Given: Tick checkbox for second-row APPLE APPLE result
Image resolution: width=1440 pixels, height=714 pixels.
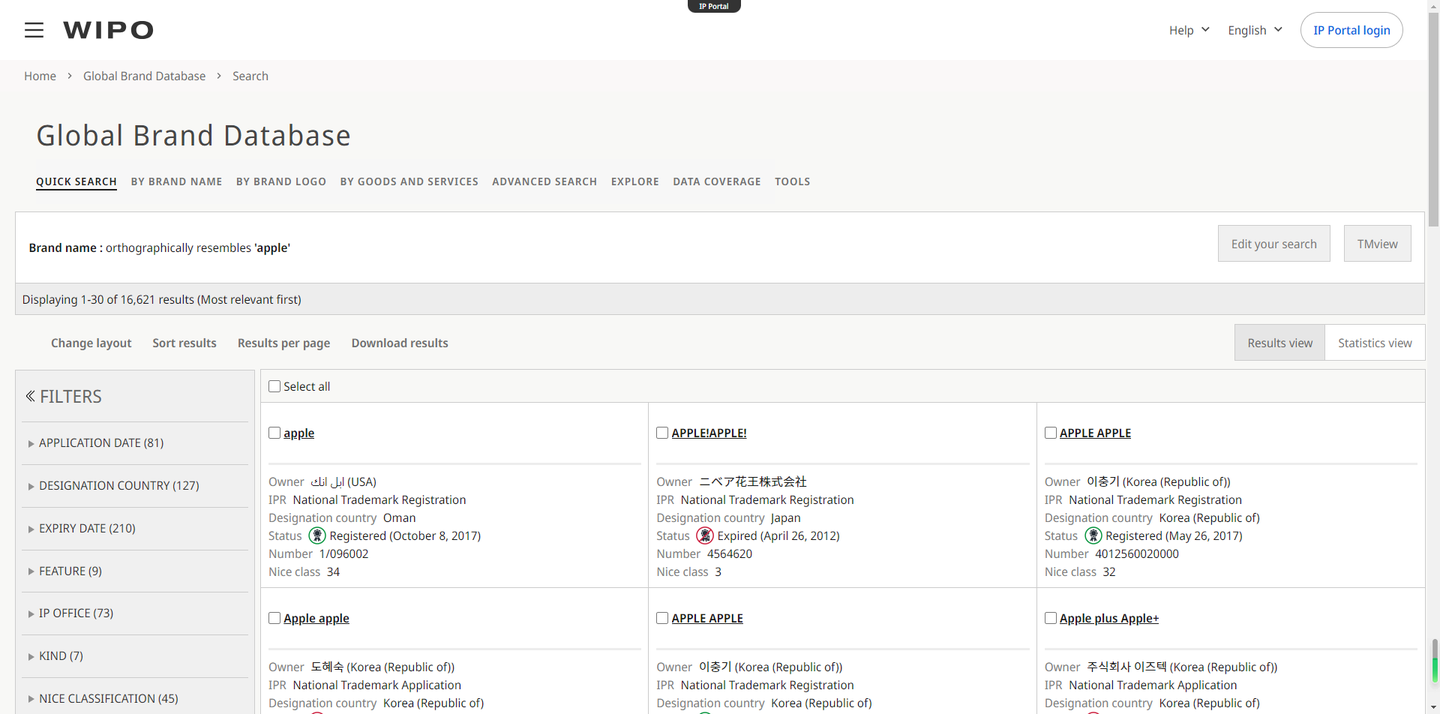Looking at the screenshot, I should point(663,618).
